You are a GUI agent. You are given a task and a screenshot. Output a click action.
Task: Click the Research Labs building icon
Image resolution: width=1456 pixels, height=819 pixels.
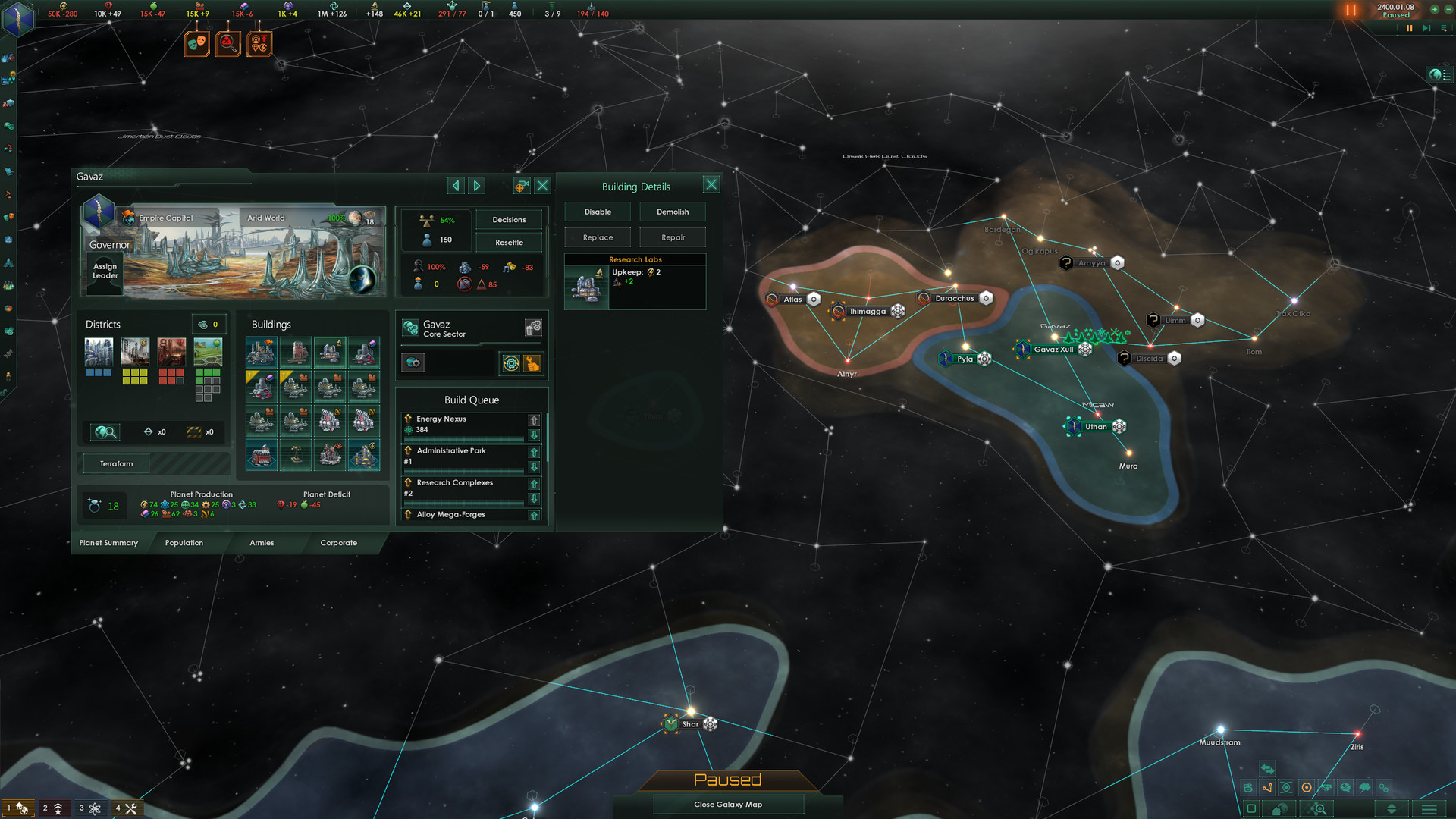click(586, 287)
